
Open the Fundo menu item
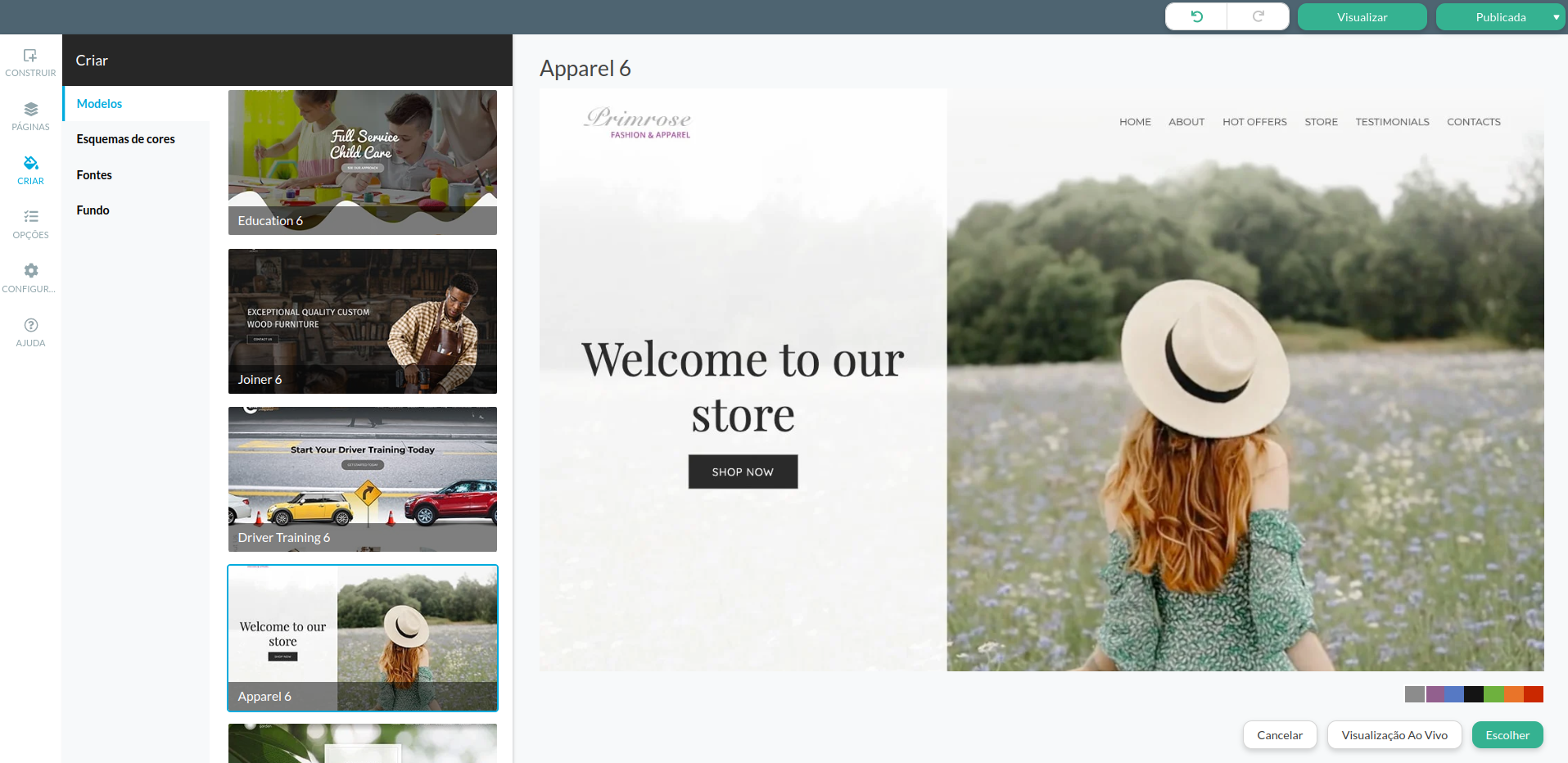93,210
